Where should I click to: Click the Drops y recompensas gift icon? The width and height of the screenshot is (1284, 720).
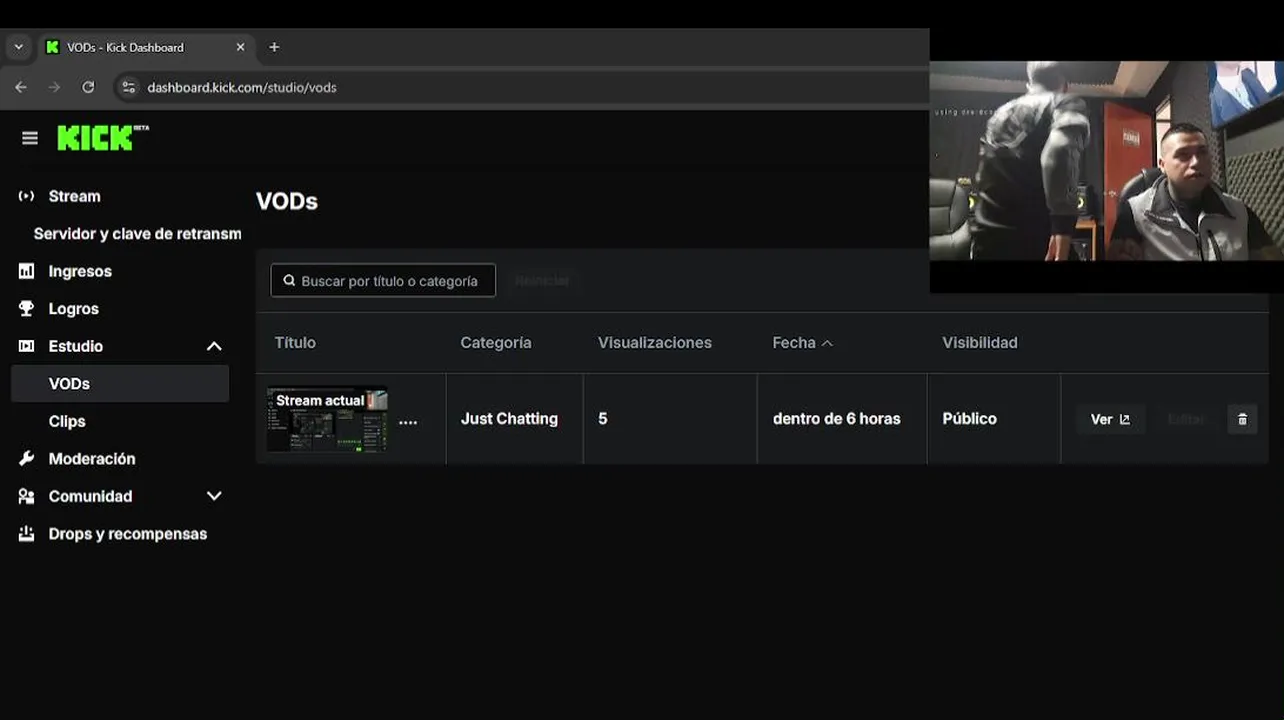pyautogui.click(x=26, y=534)
